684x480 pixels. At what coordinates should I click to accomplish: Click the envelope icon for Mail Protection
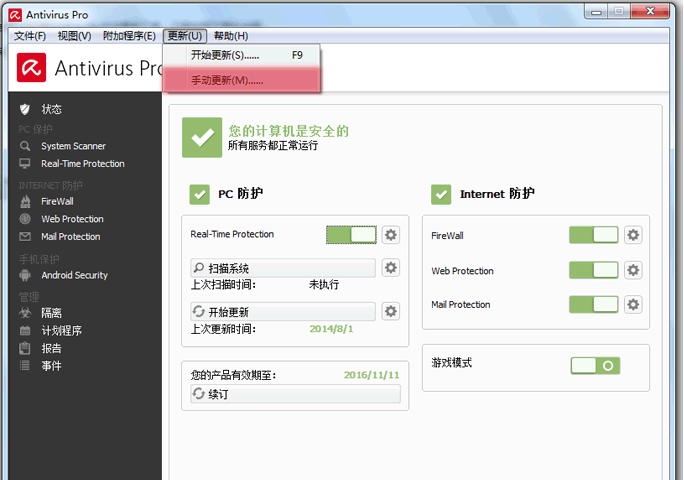pyautogui.click(x=25, y=237)
